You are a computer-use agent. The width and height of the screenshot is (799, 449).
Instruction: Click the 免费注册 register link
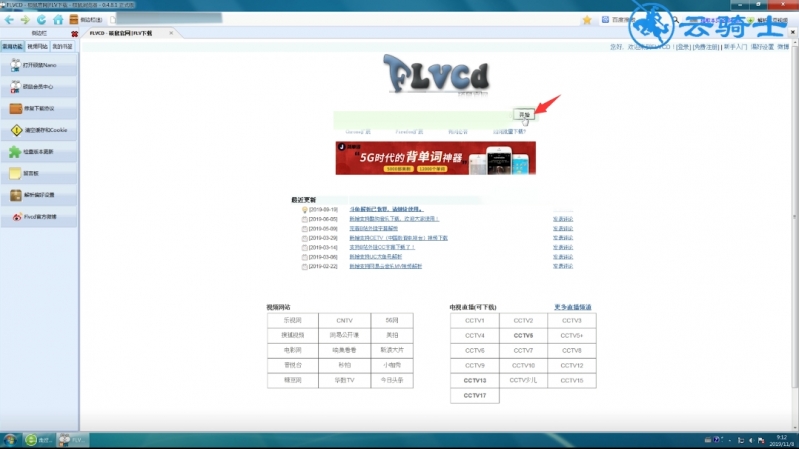706,47
